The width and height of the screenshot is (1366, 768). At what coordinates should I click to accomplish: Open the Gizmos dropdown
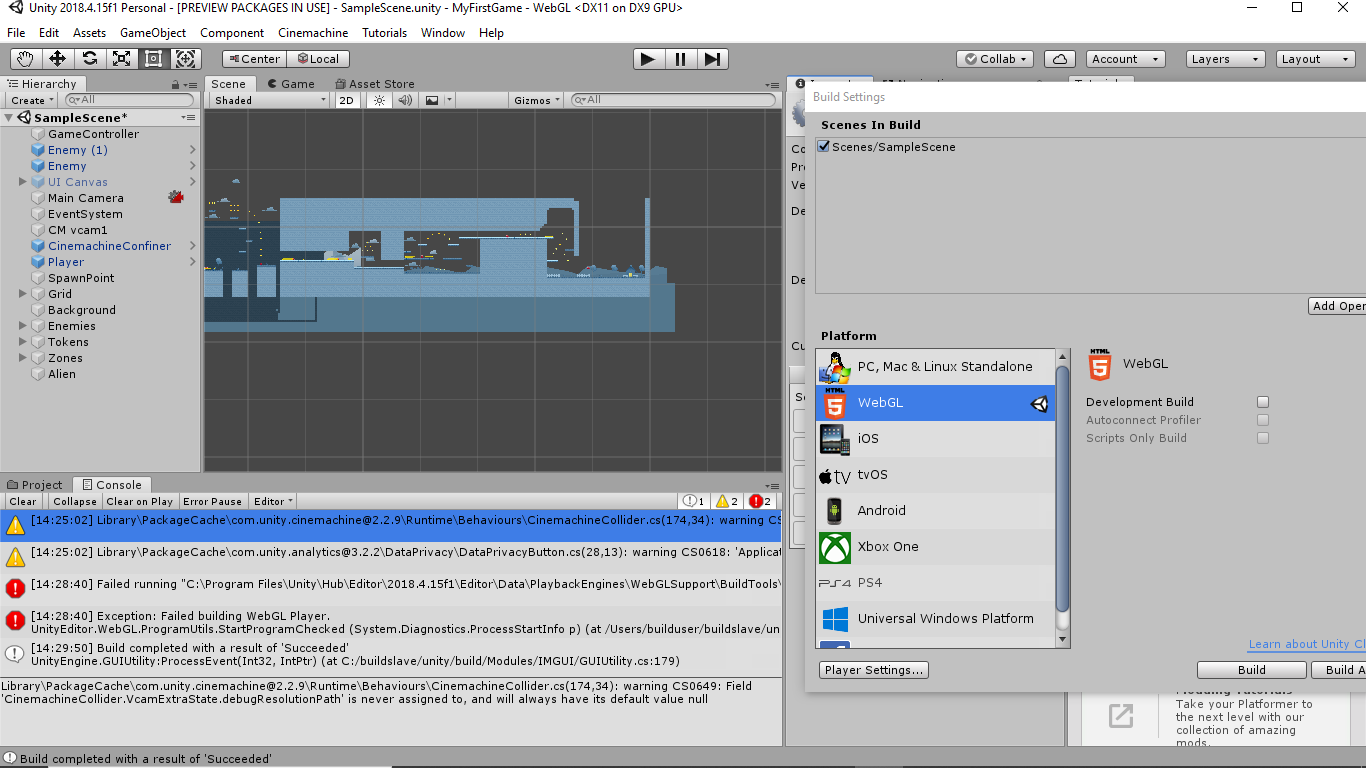537,100
